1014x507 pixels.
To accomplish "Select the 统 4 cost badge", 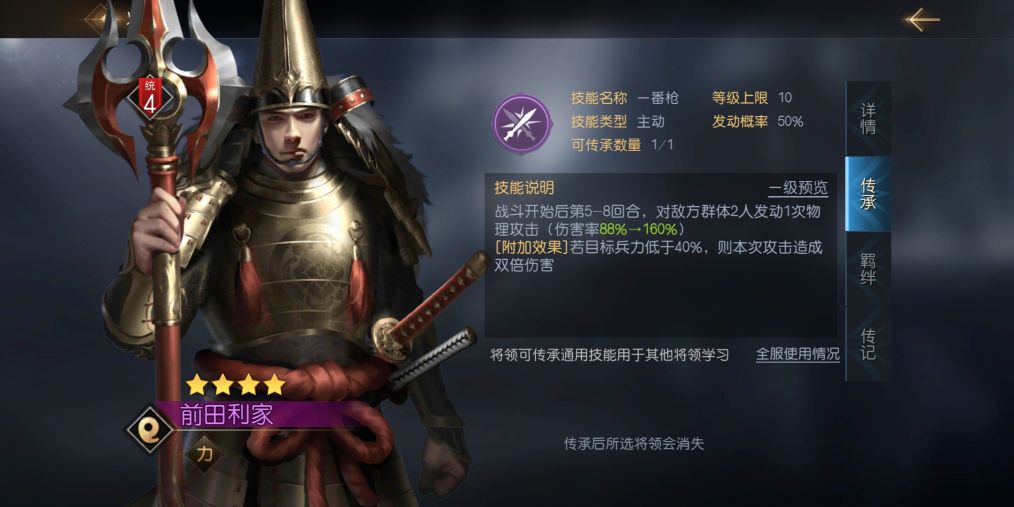I will click(150, 98).
